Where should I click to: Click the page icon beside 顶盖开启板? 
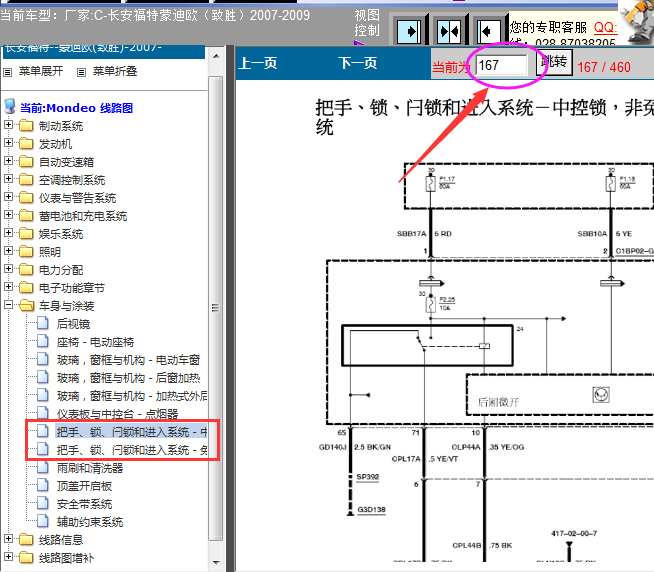point(43,485)
